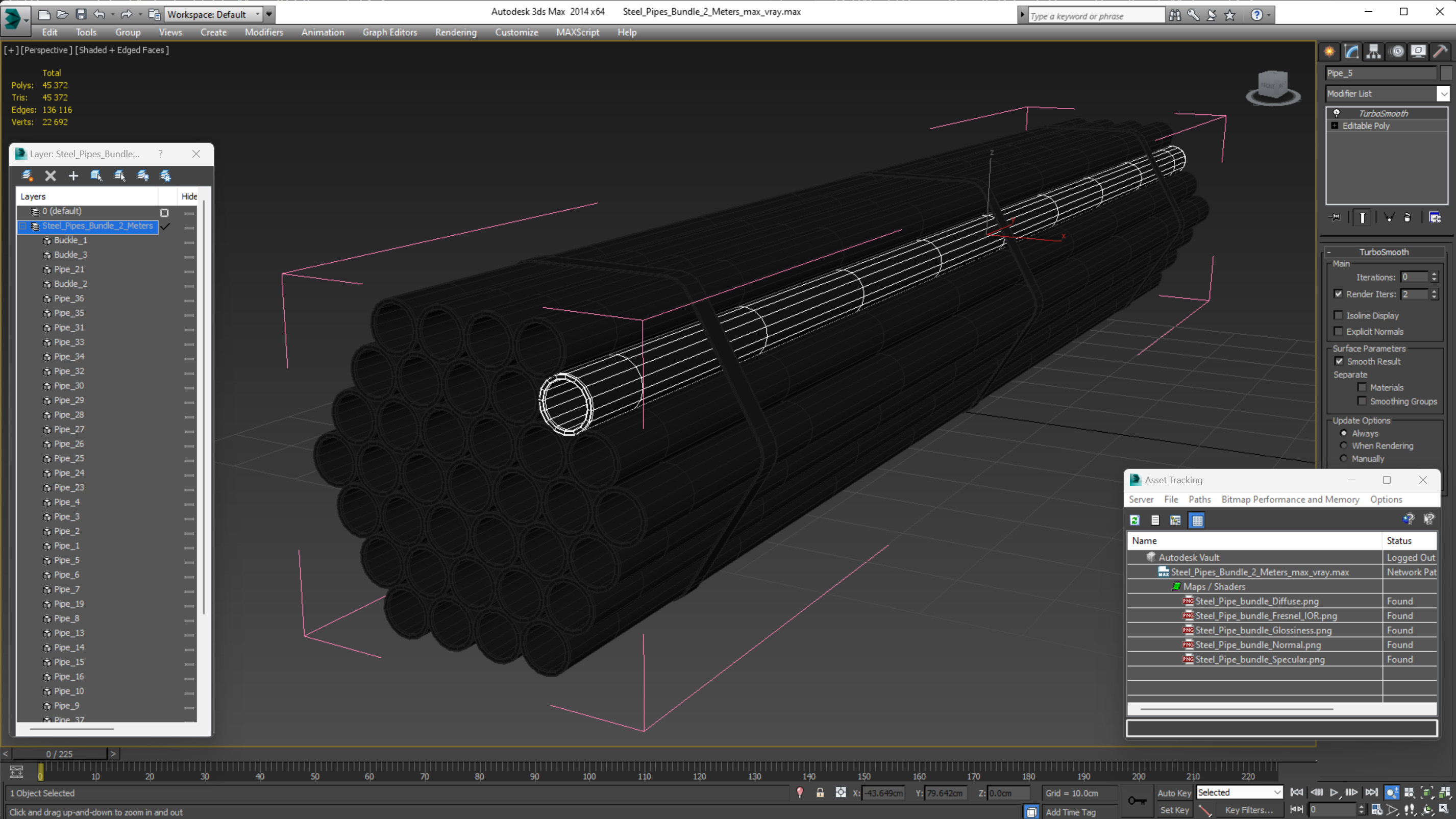The height and width of the screenshot is (819, 1456).
Task: Click the Save File toolbar icon
Action: point(81,14)
